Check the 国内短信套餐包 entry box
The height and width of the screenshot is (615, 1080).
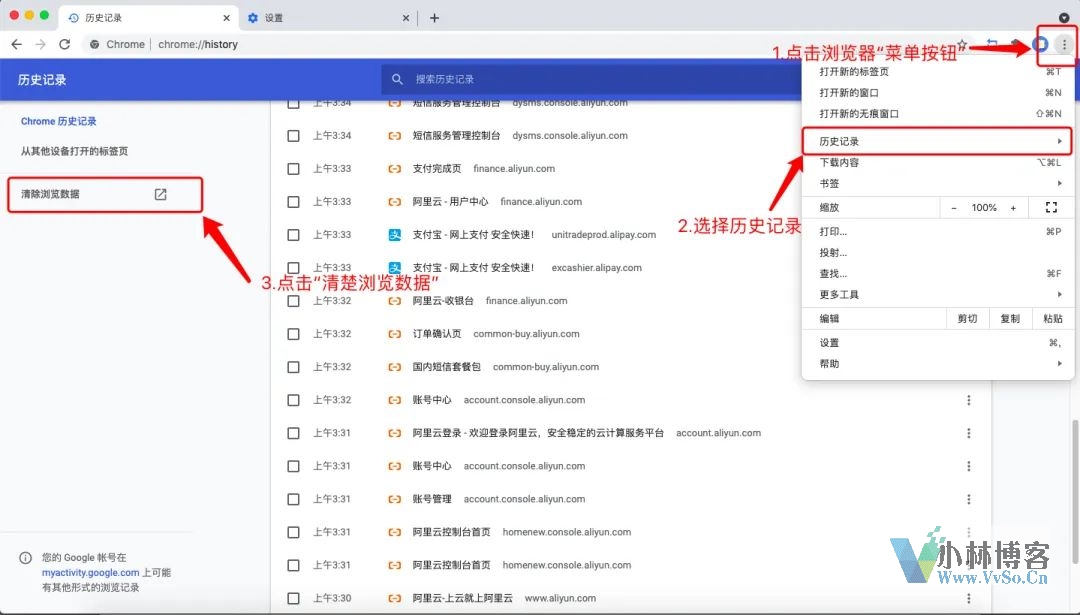[293, 367]
